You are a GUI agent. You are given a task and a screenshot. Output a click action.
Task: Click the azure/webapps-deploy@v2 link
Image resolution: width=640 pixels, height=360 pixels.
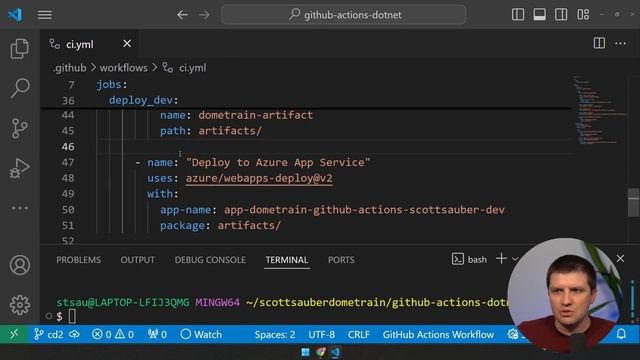259,178
